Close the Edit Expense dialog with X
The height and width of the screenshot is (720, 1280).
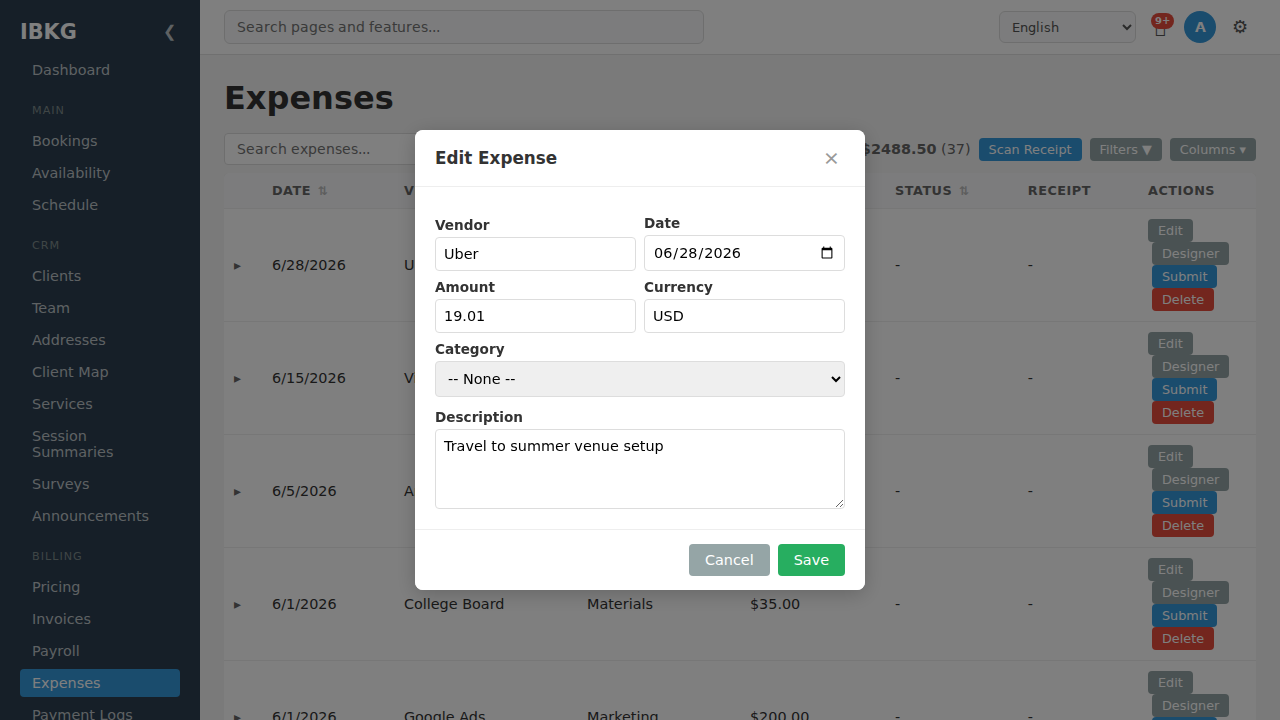pos(831,158)
